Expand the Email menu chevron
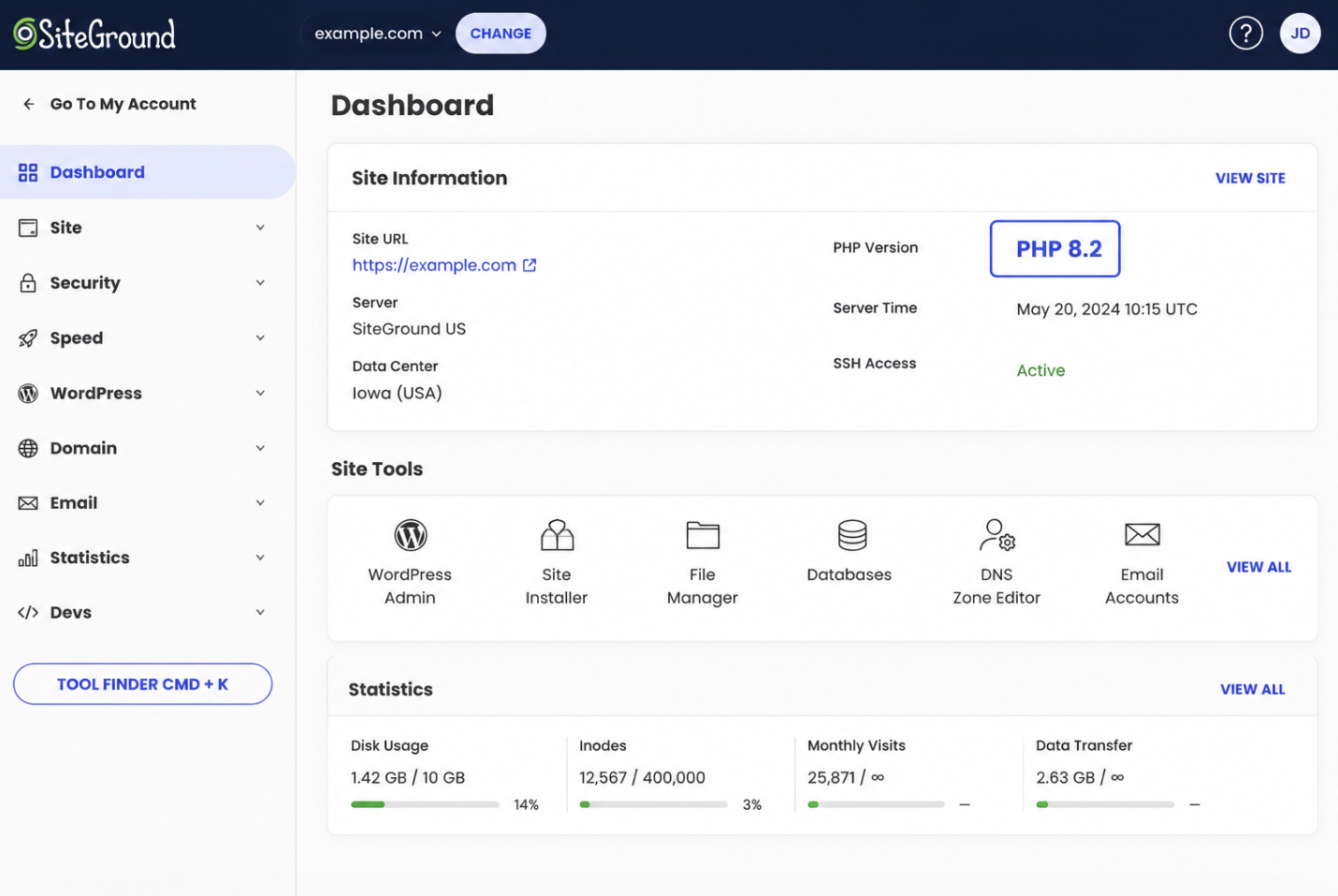This screenshot has width=1338, height=896. (260, 503)
